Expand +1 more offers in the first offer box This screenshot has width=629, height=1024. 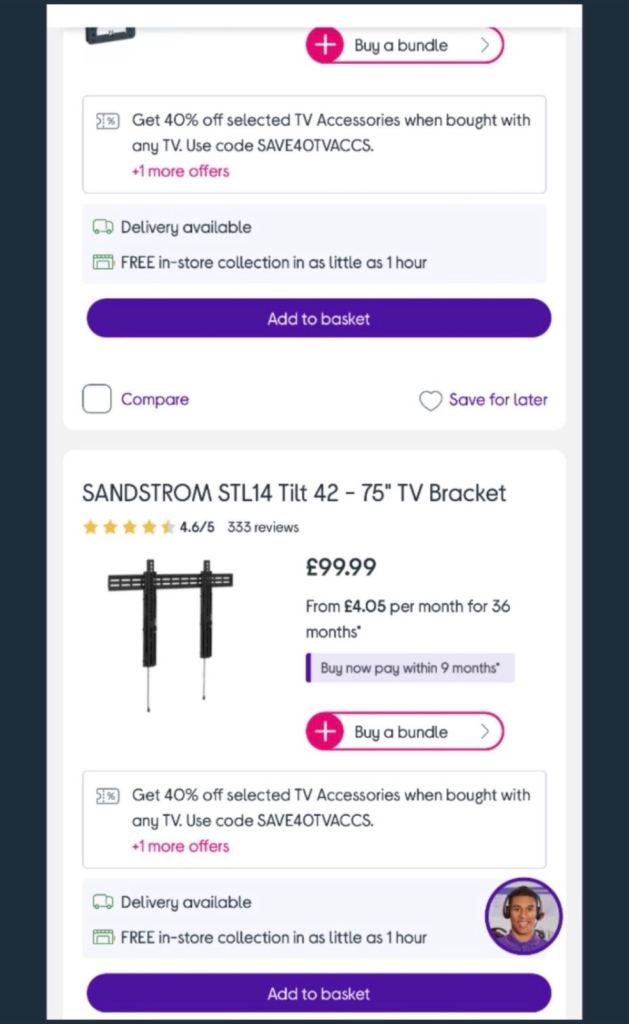point(180,171)
